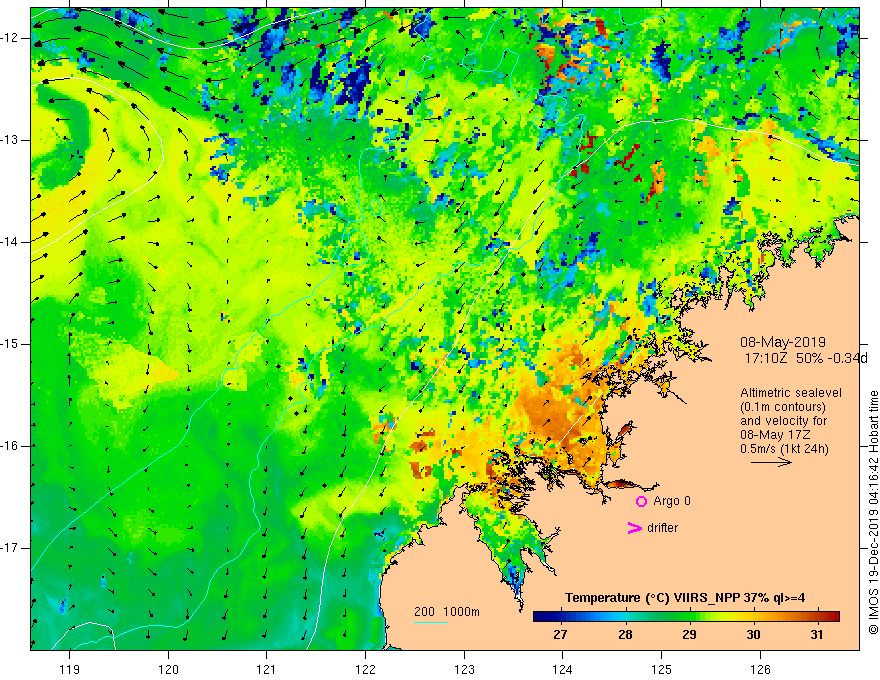Click the "drifter" legend label
Viewport: 880px width, 680px height.
662,528
